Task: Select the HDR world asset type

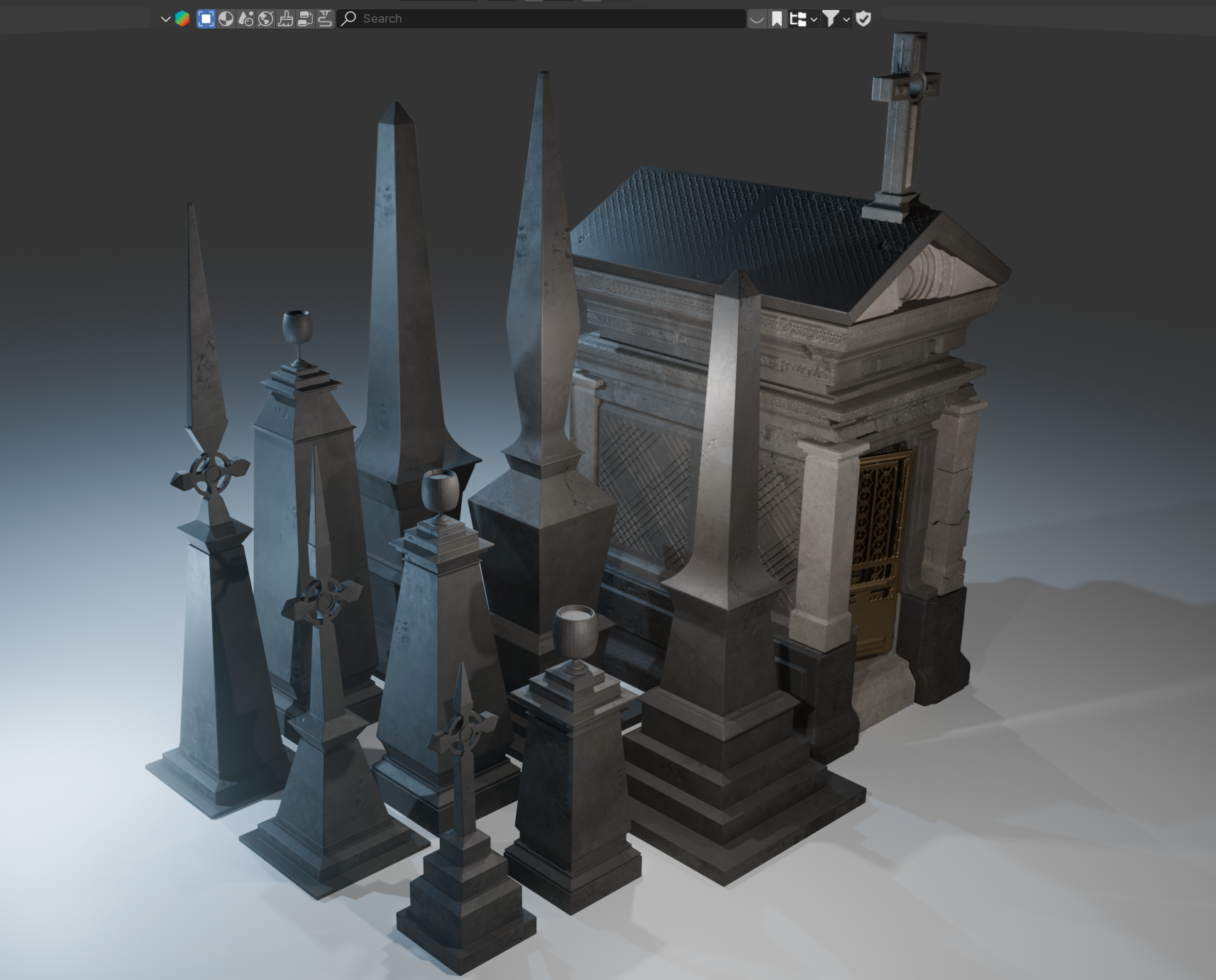Action: coord(265,19)
